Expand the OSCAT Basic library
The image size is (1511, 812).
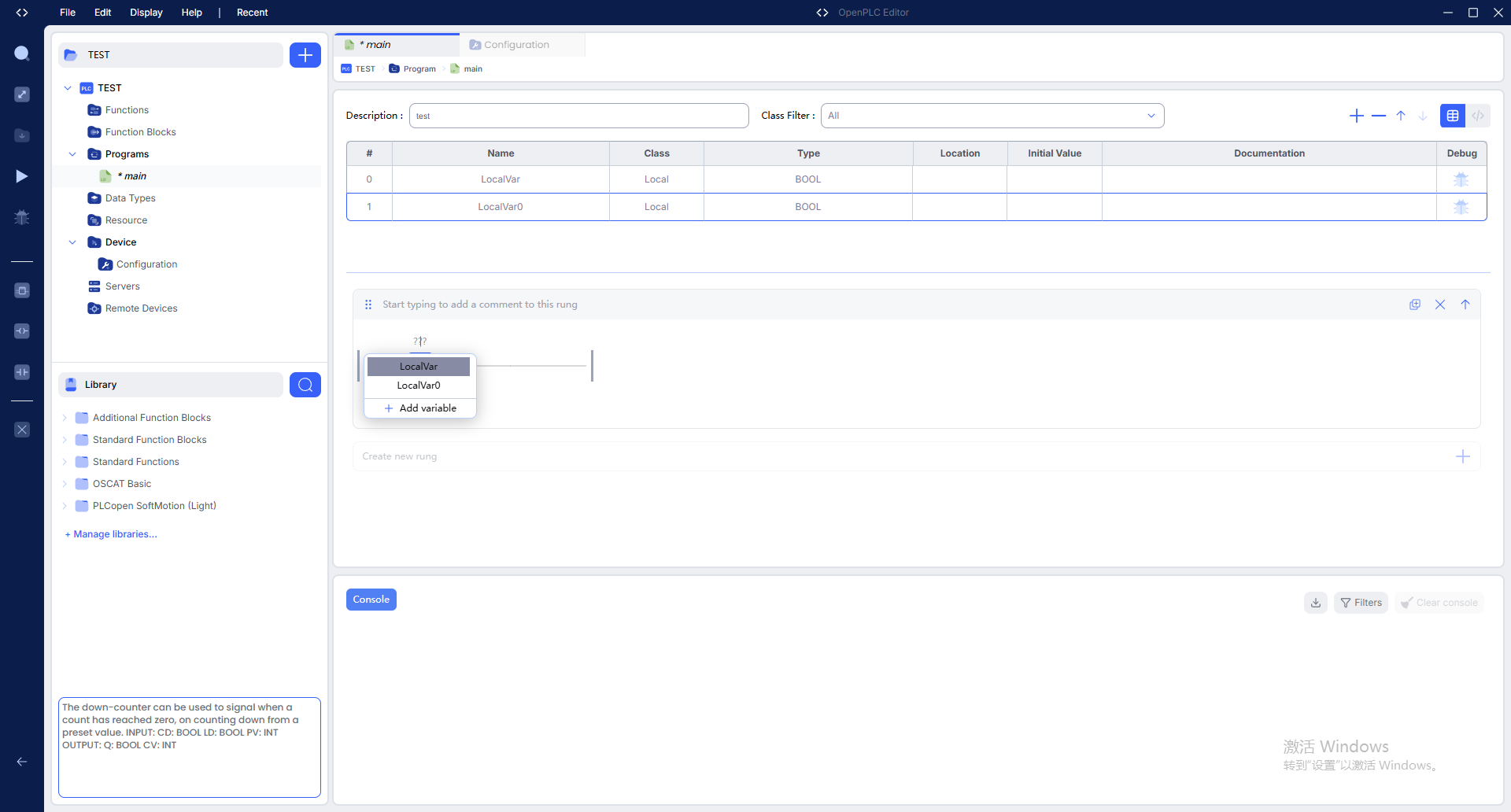[65, 484]
